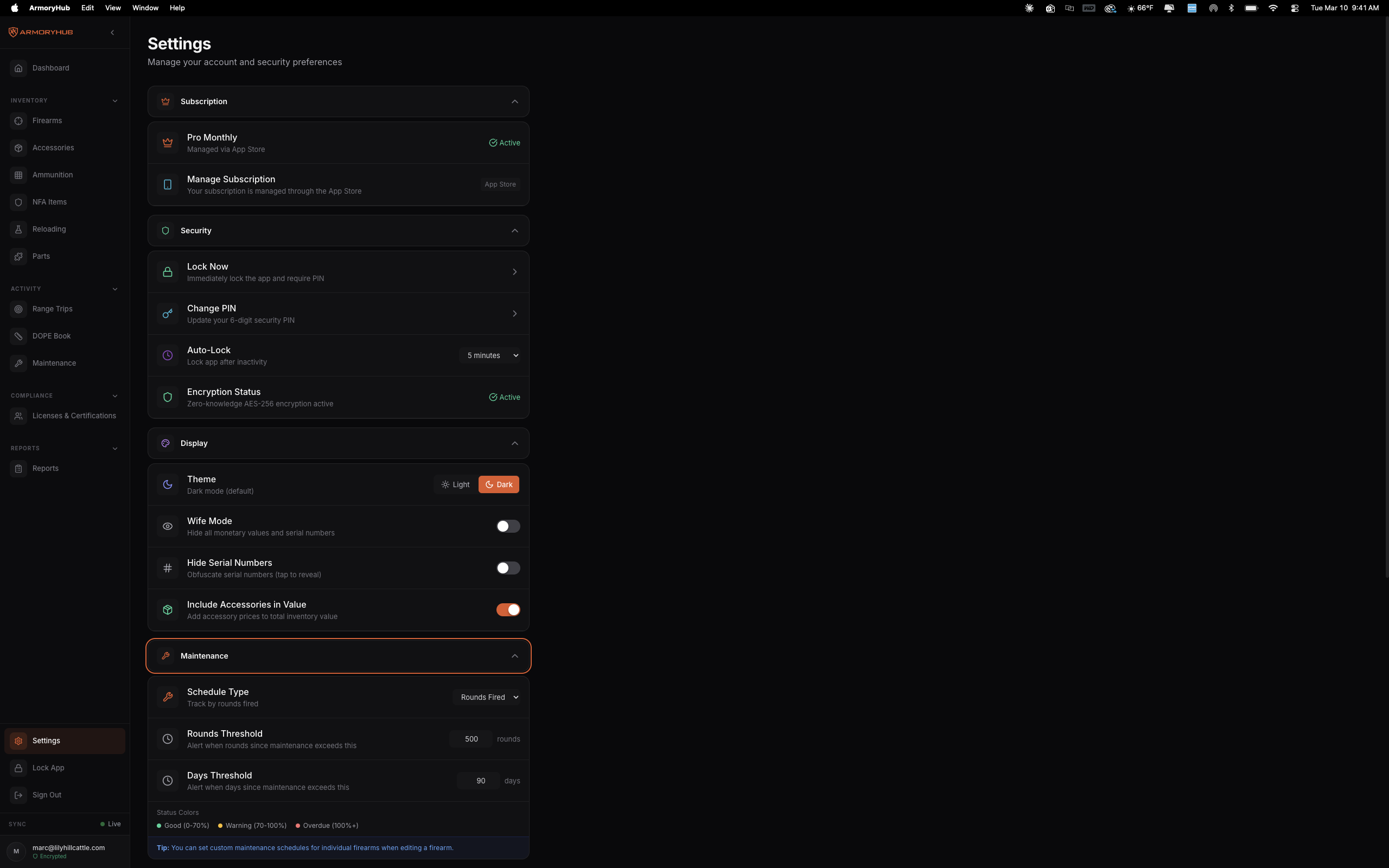Edit the Rounds Threshold value field

[x=470, y=739]
